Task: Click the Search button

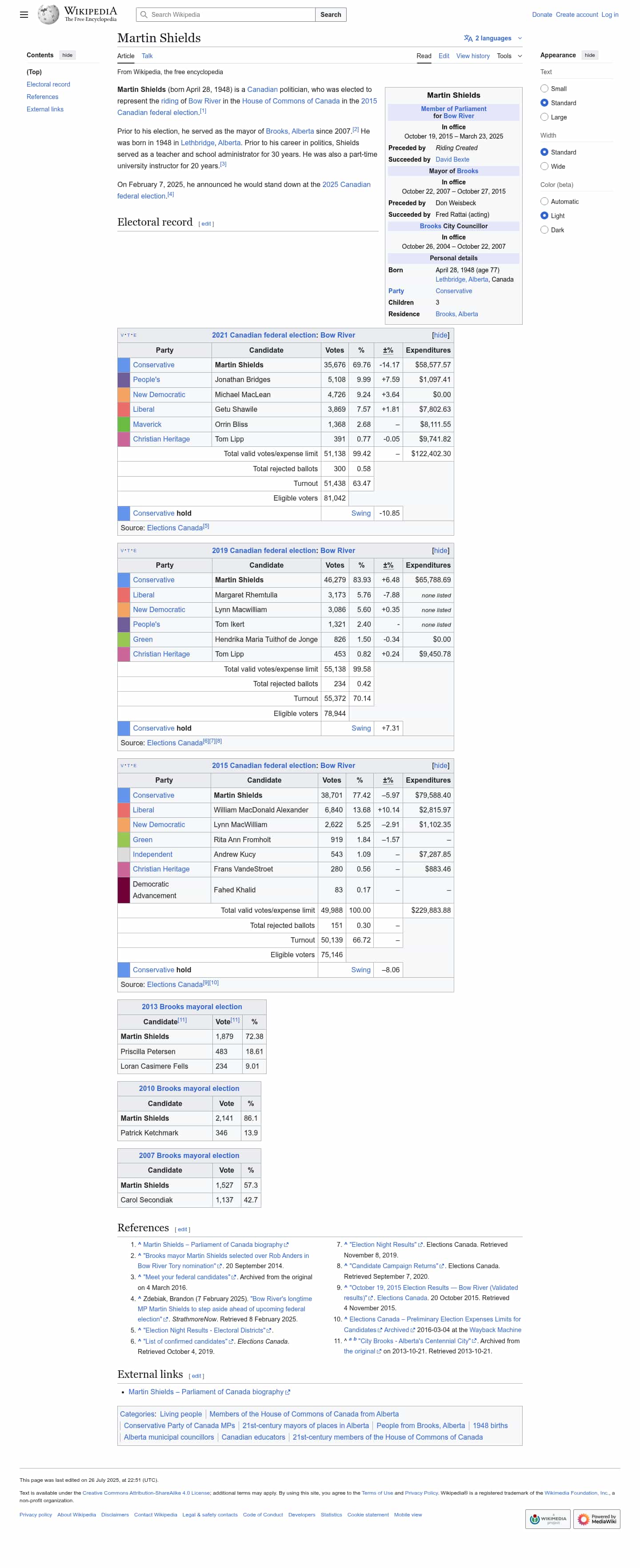Action: (331, 15)
